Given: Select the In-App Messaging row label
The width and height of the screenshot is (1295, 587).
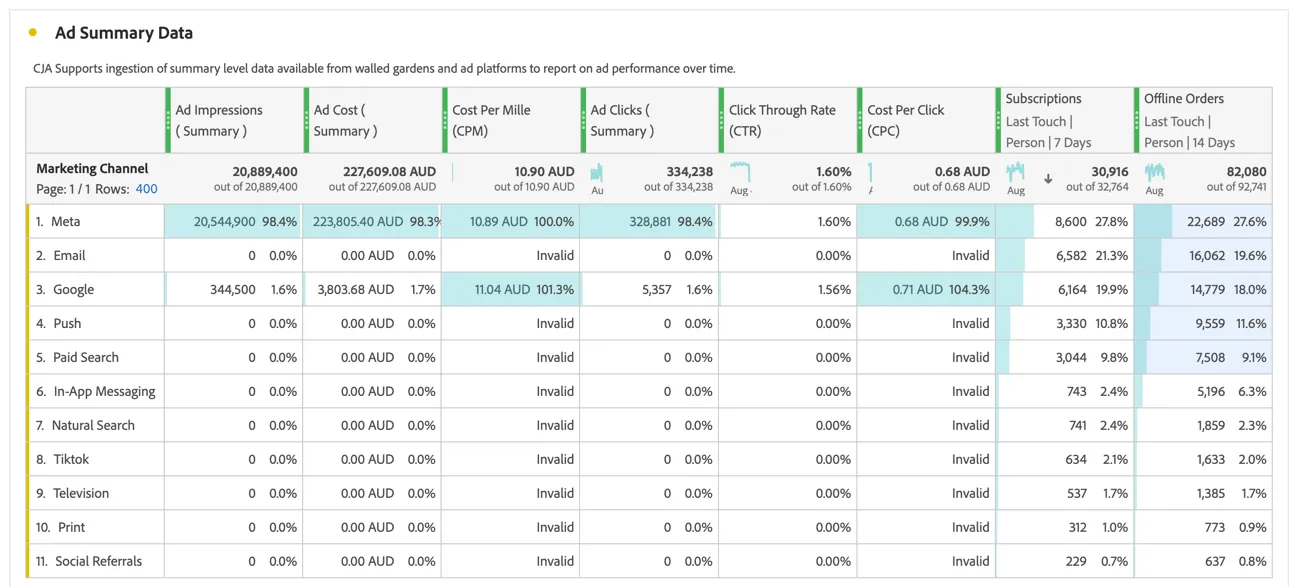Looking at the screenshot, I should pyautogui.click(x=104, y=391).
